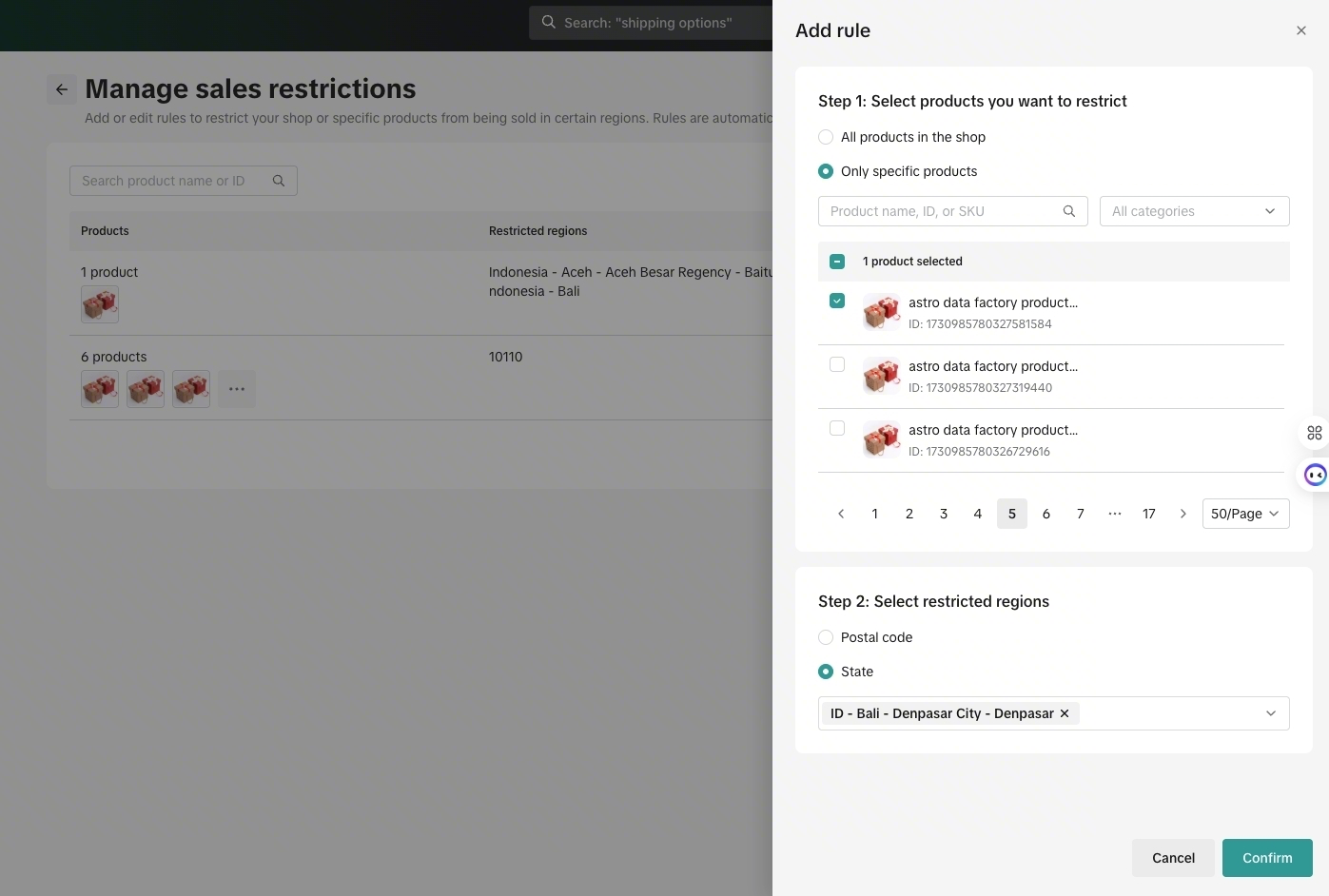Choose the Postal code radio option
Screen dimensions: 1329x896
point(826,637)
